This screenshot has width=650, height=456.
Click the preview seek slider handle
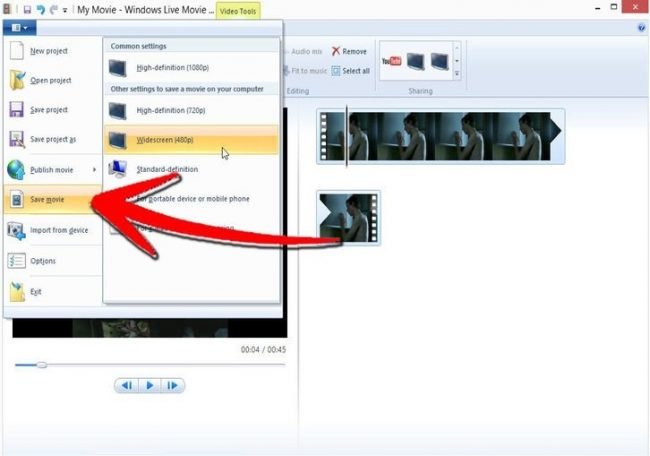point(41,365)
